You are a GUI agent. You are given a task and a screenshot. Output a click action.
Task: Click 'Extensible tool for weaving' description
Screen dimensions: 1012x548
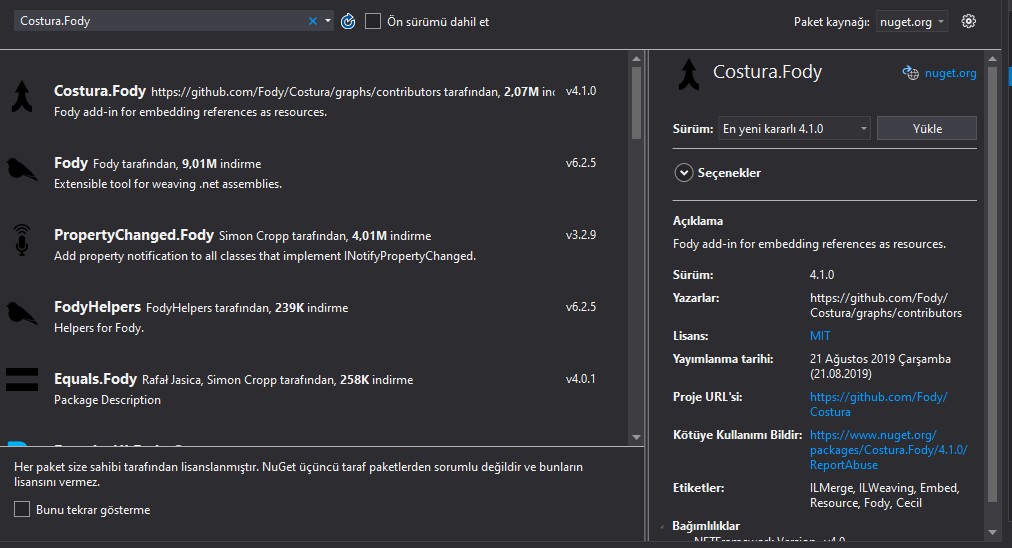168,184
